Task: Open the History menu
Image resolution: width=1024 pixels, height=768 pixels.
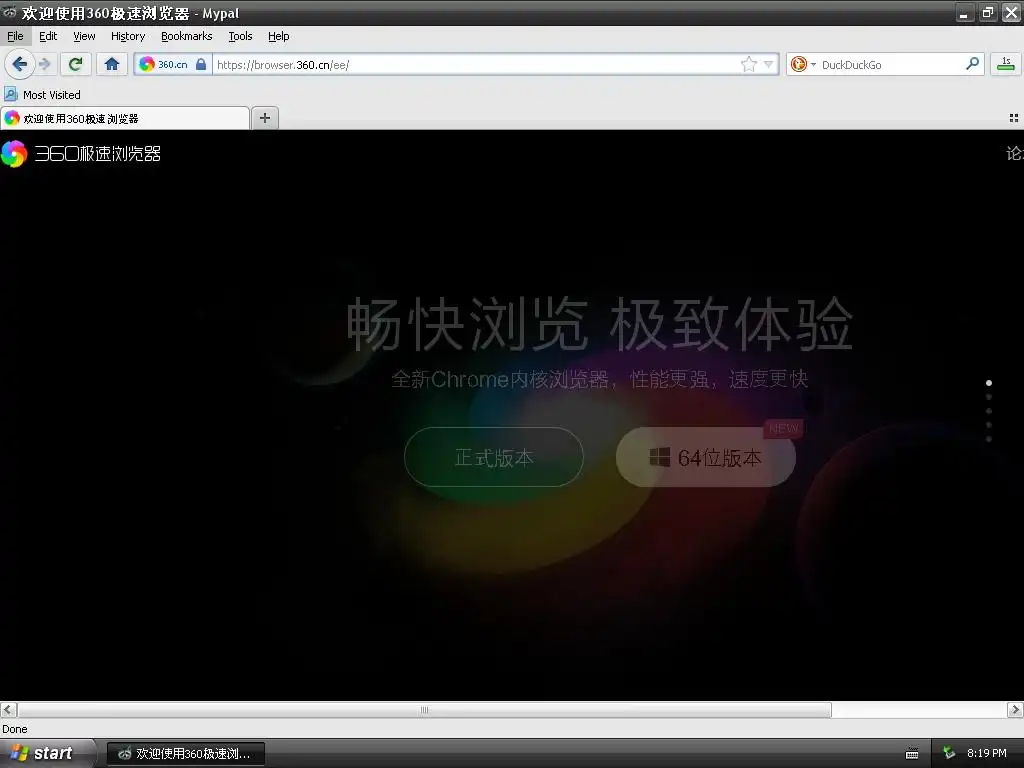Action: pos(127,36)
